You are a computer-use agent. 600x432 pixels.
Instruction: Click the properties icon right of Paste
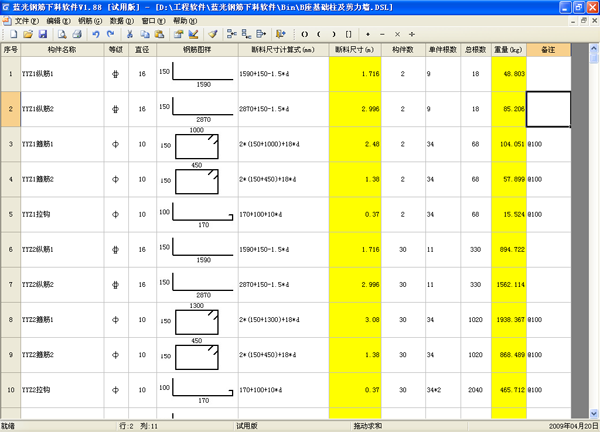pos(178,34)
